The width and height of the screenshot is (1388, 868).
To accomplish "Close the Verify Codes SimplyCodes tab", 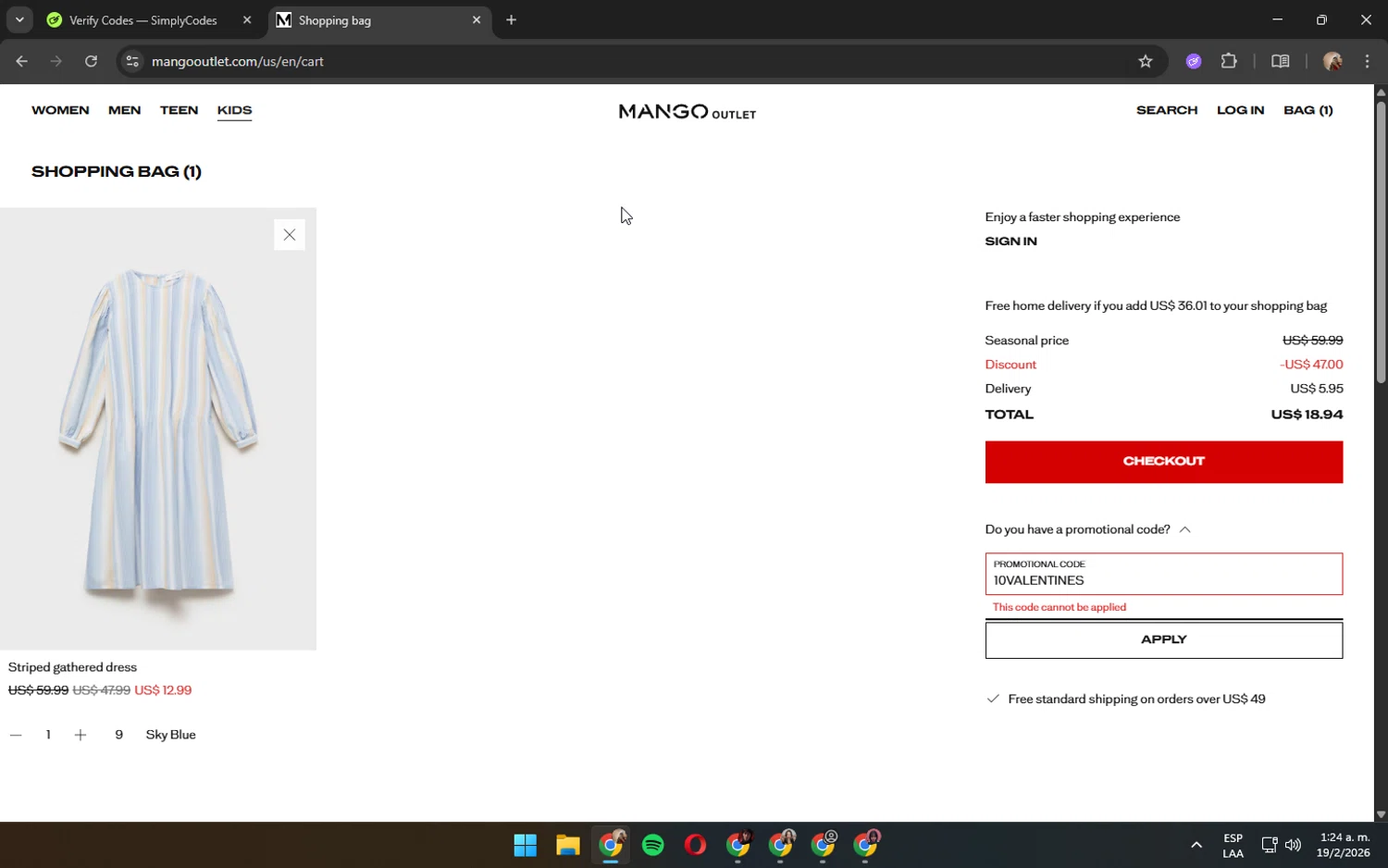I will point(247,19).
